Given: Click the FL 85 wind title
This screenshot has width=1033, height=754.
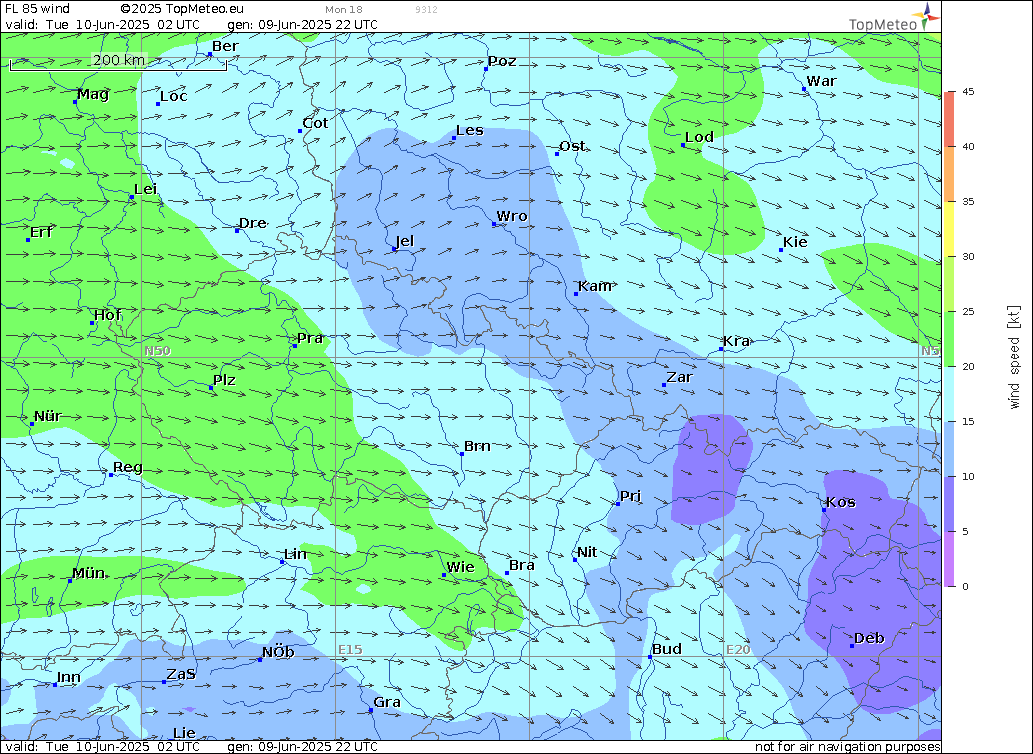Looking at the screenshot, I should point(38,9).
